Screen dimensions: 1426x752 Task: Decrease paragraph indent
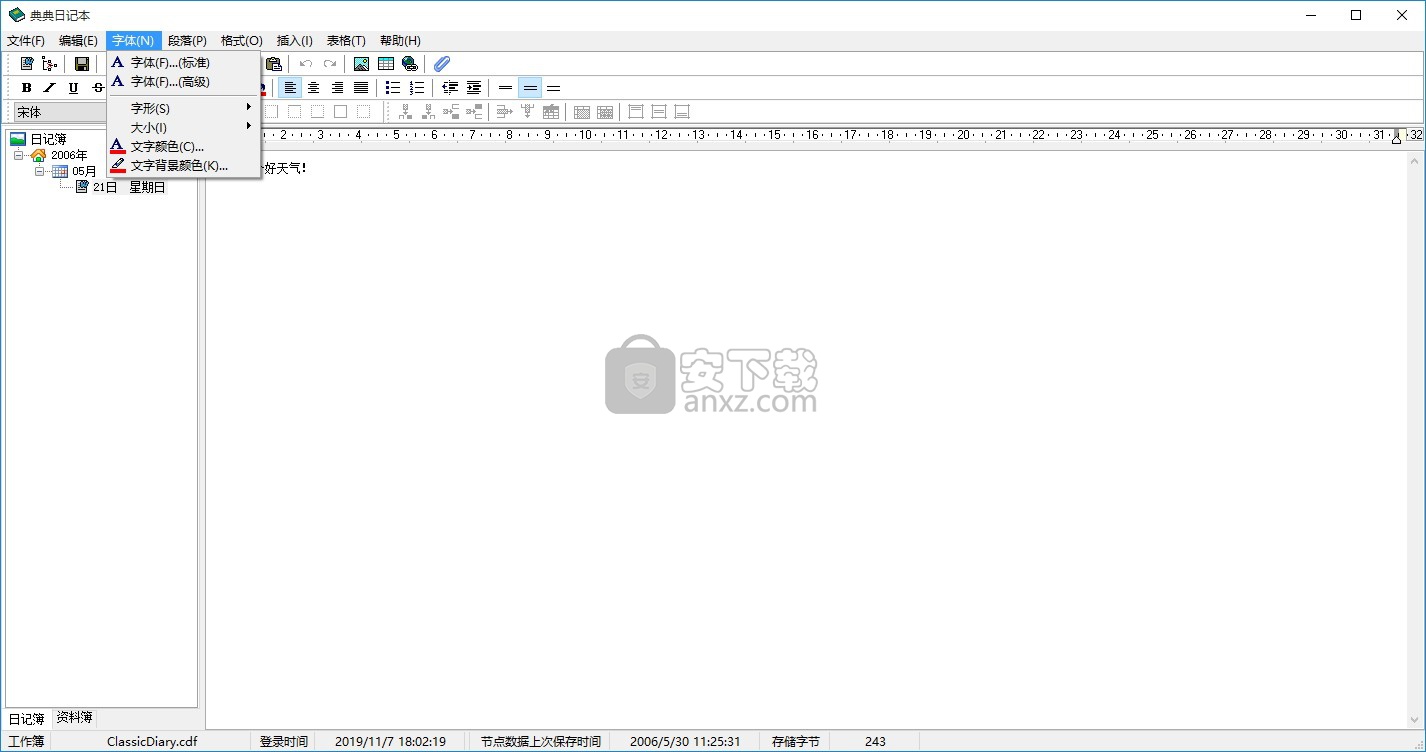click(x=450, y=88)
